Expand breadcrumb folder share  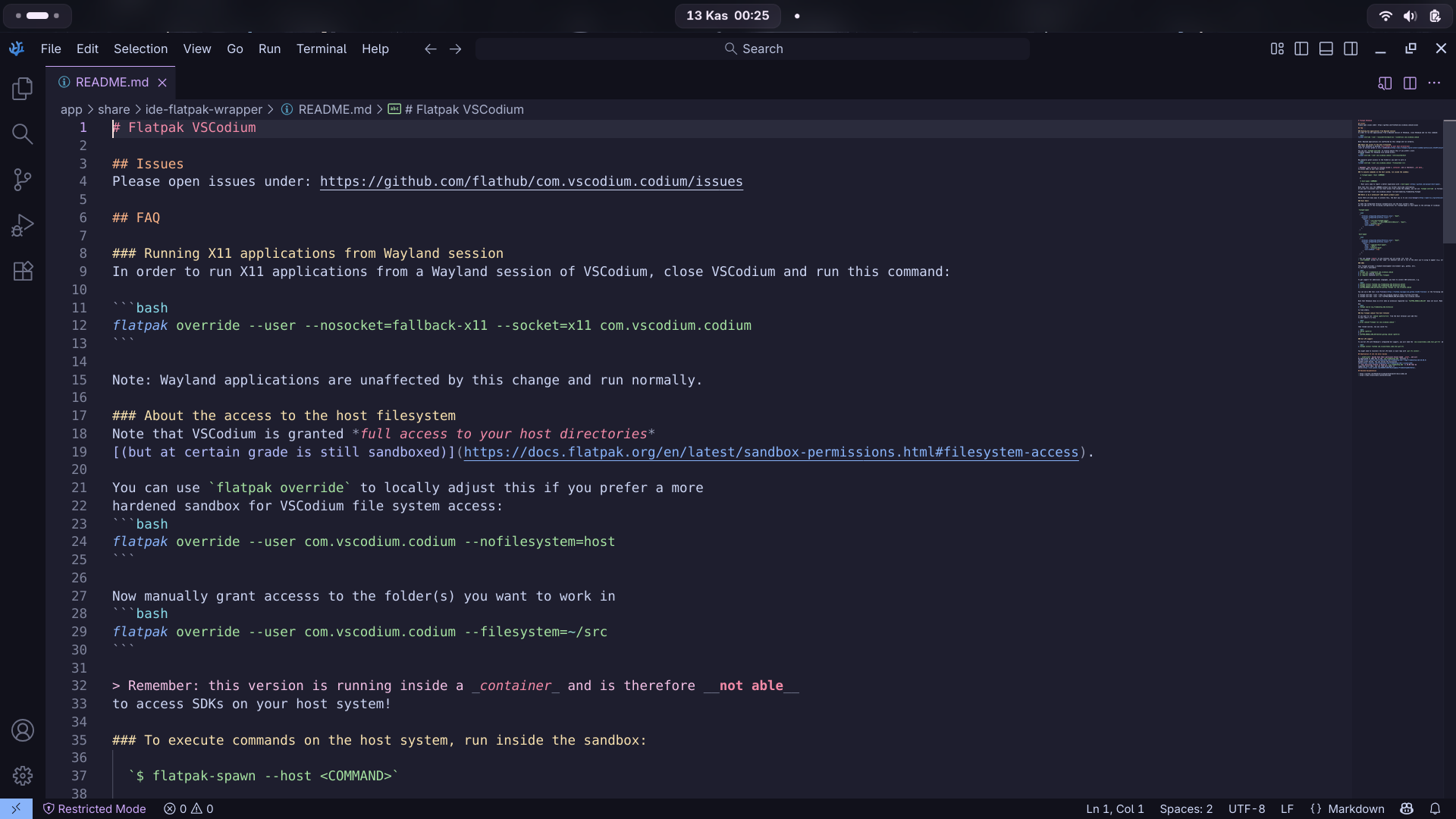coord(114,109)
